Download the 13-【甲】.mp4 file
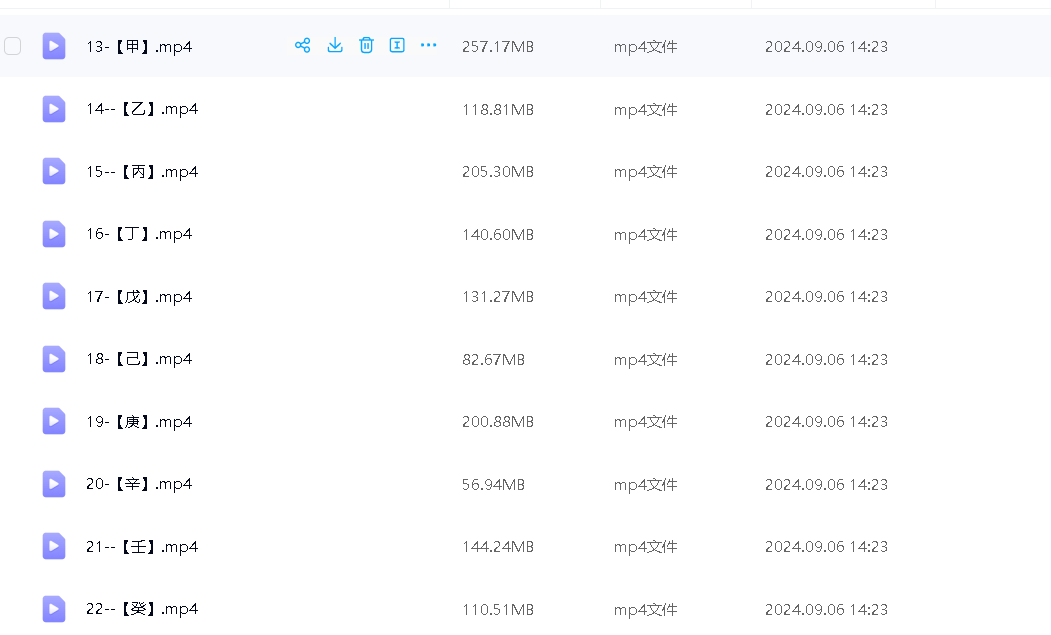Image resolution: width=1051 pixels, height=635 pixels. (x=335, y=45)
